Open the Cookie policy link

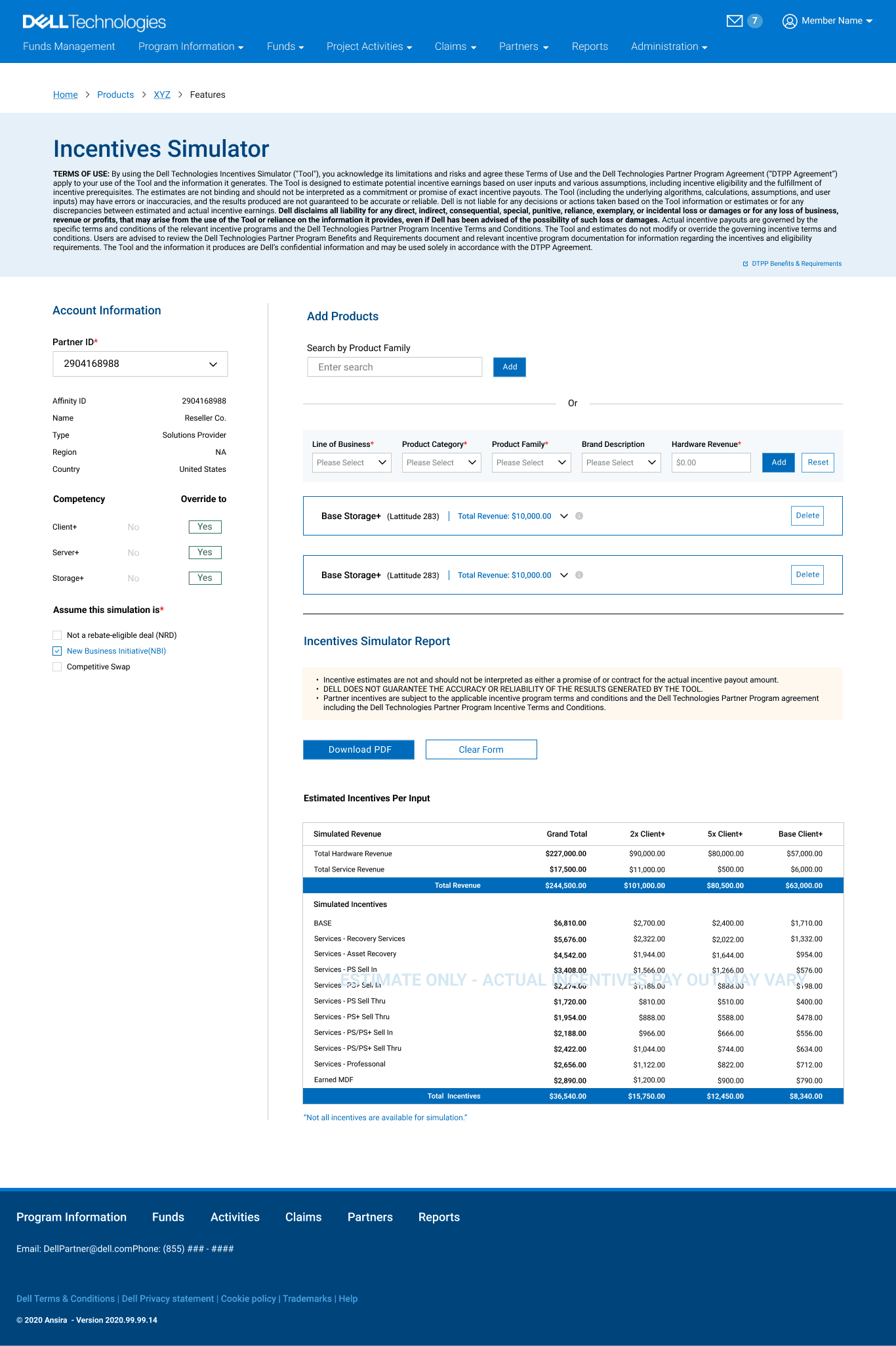pos(249,1299)
